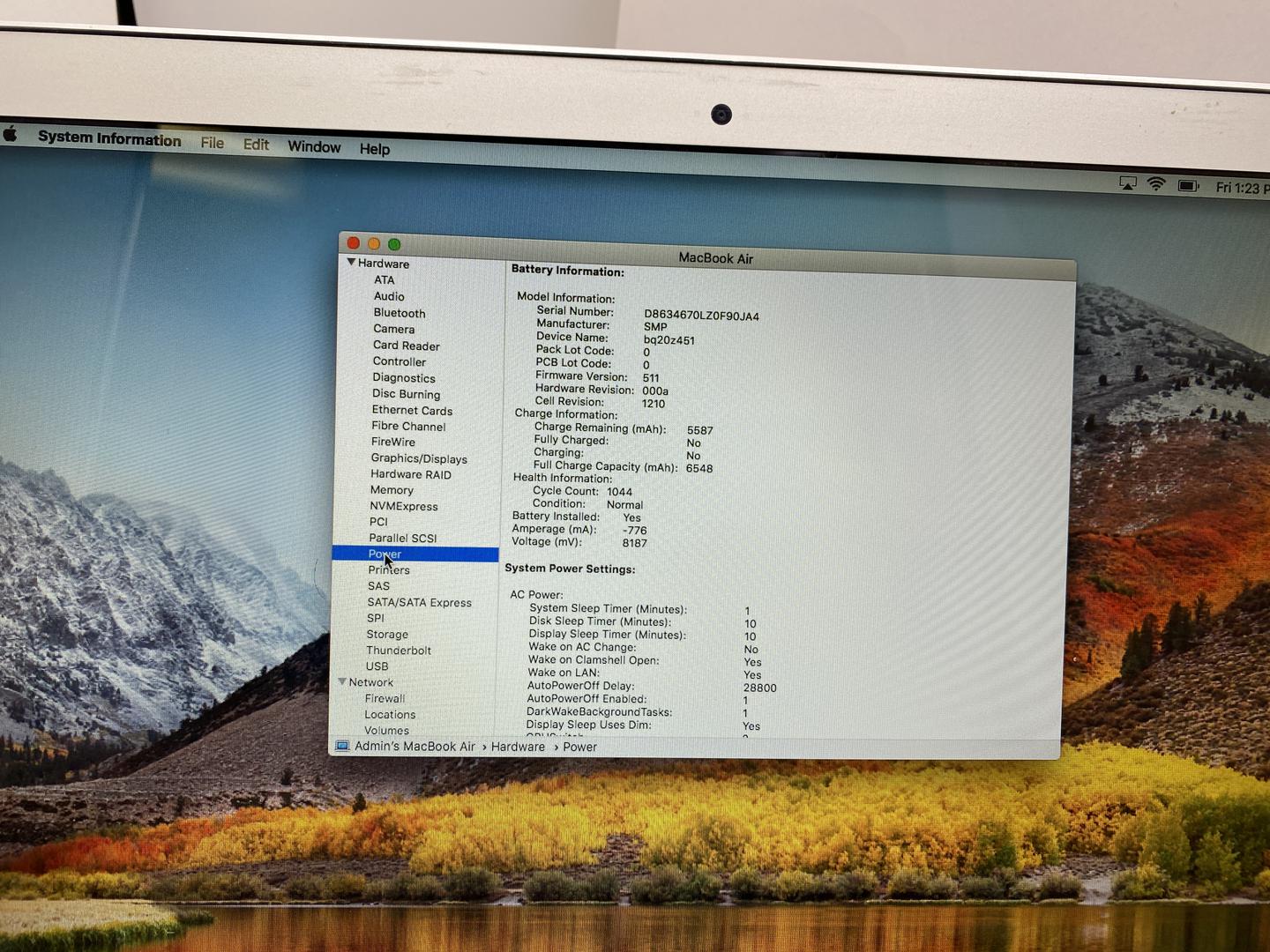
Task: Select FireWire in the sidebar
Action: pos(392,442)
